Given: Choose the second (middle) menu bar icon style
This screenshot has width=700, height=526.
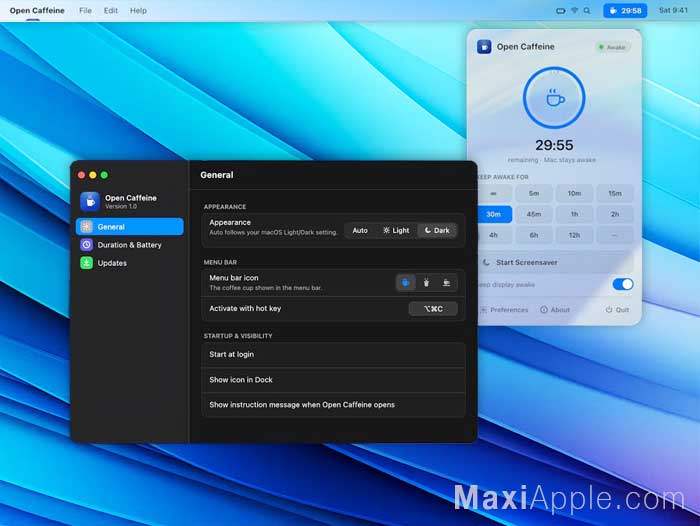Looking at the screenshot, I should (x=426, y=282).
